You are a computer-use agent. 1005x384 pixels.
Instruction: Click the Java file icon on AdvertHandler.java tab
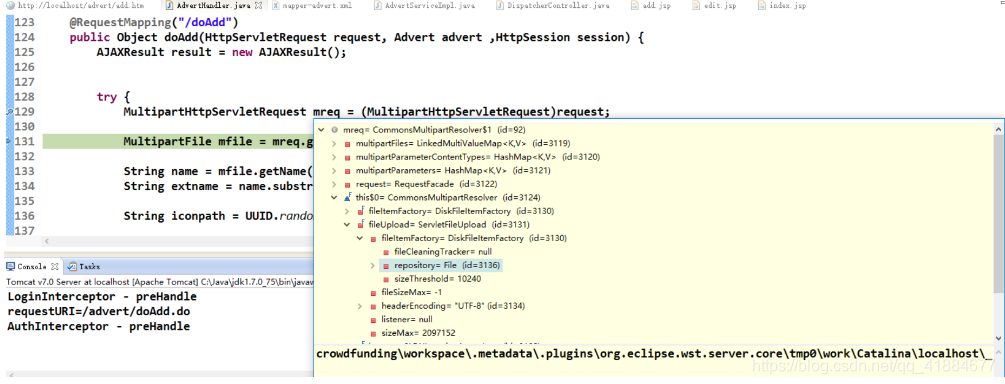click(x=169, y=5)
